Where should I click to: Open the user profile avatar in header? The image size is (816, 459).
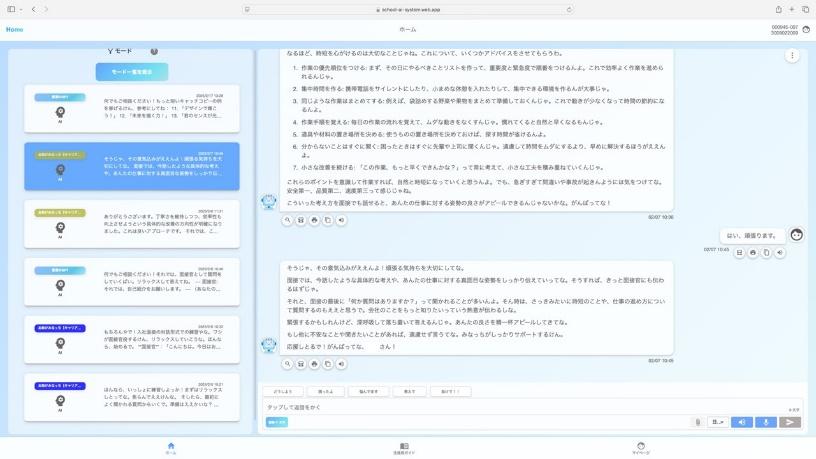tap(806, 30)
